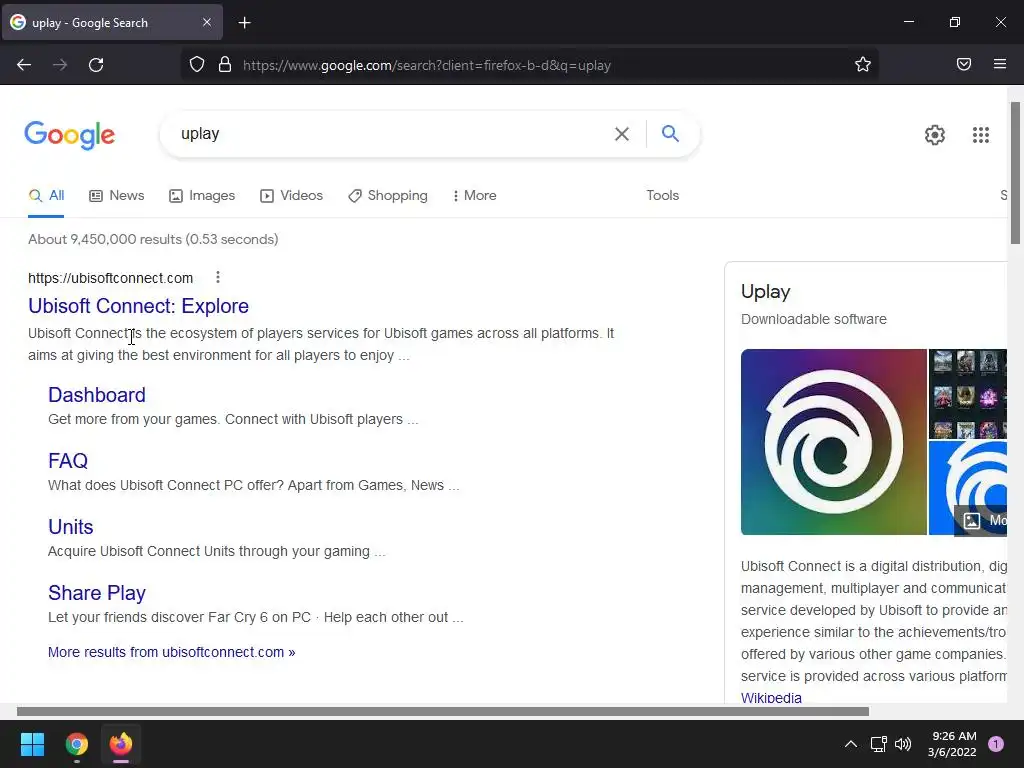Show more results from ubisoftconnect.com
The height and width of the screenshot is (768, 1024).
[171, 652]
